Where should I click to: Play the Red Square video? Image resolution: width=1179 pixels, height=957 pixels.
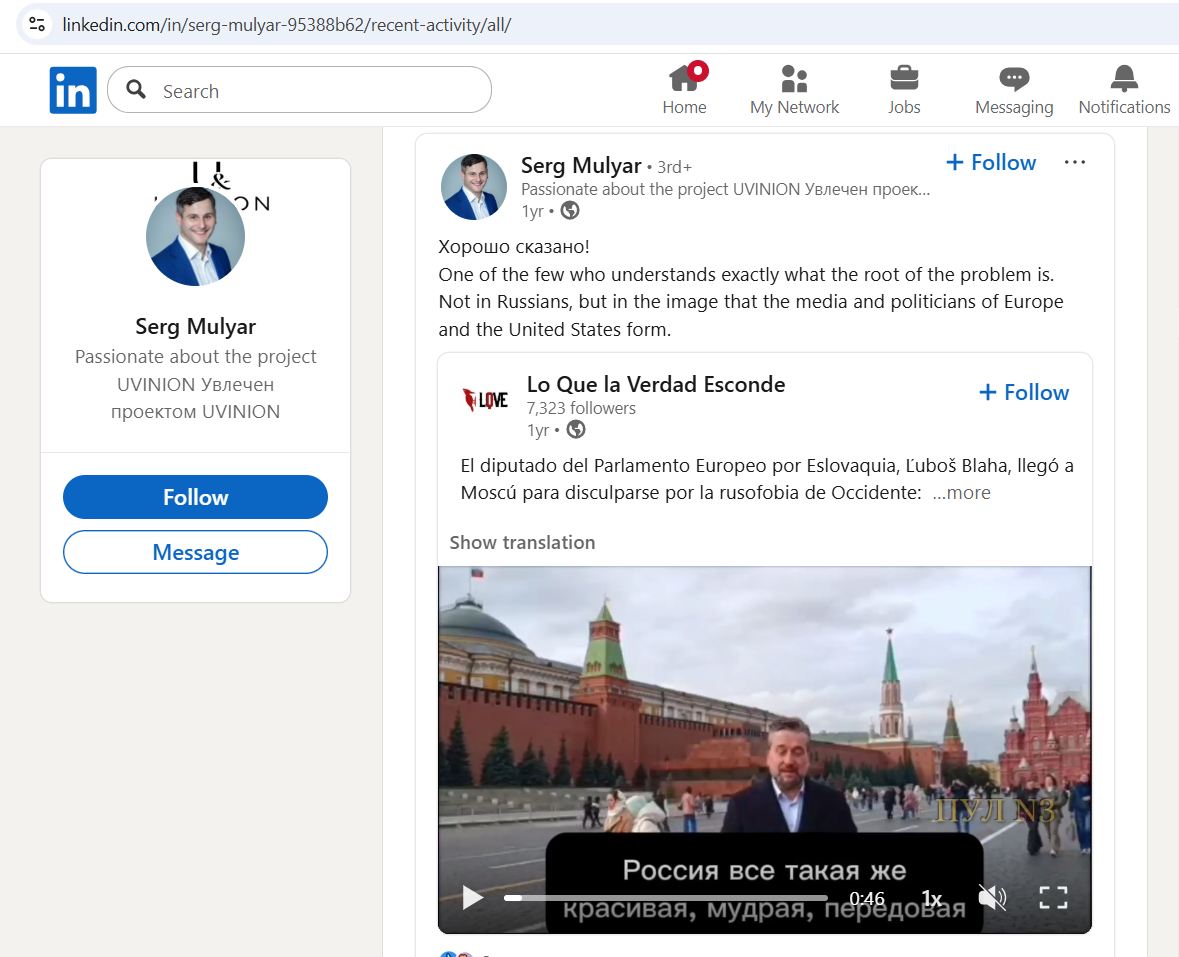coord(472,898)
